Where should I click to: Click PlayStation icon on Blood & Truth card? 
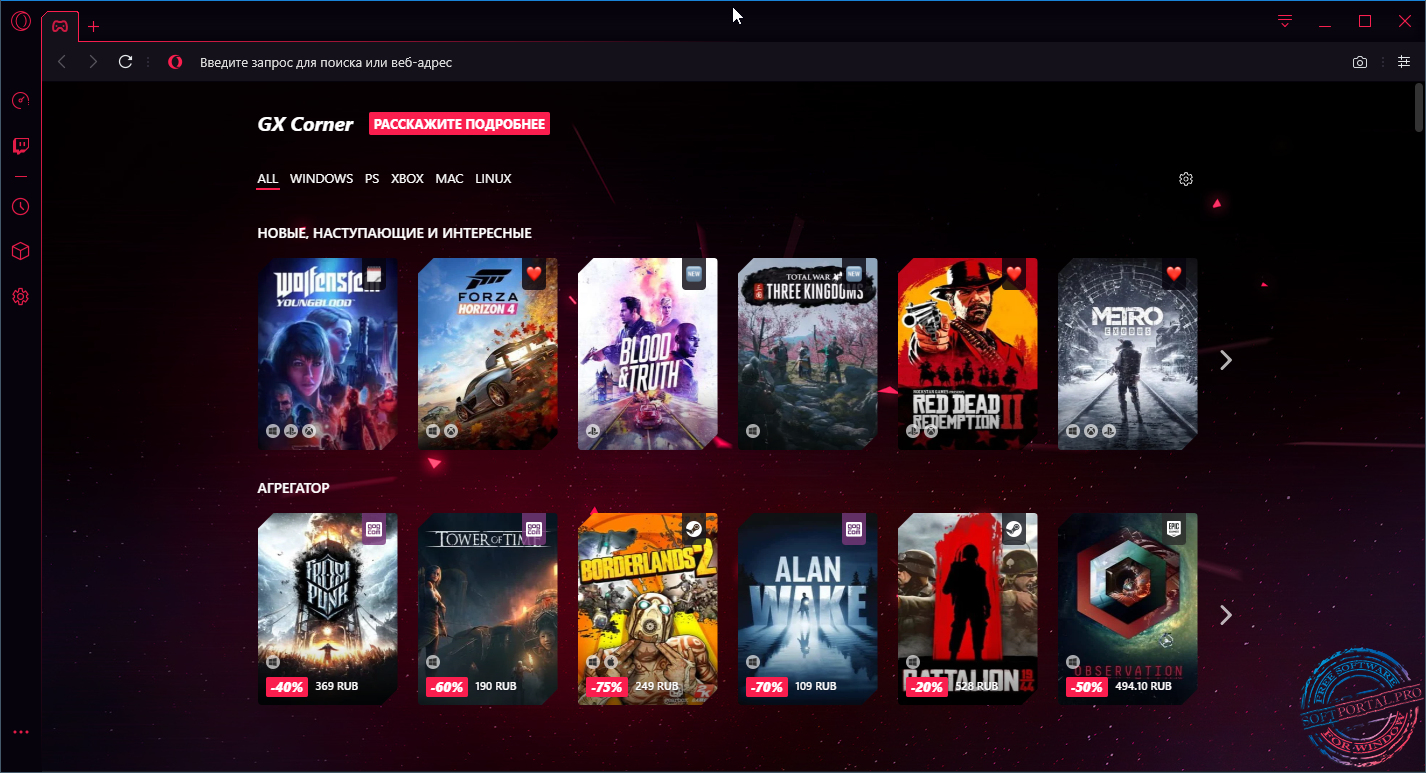coord(592,431)
